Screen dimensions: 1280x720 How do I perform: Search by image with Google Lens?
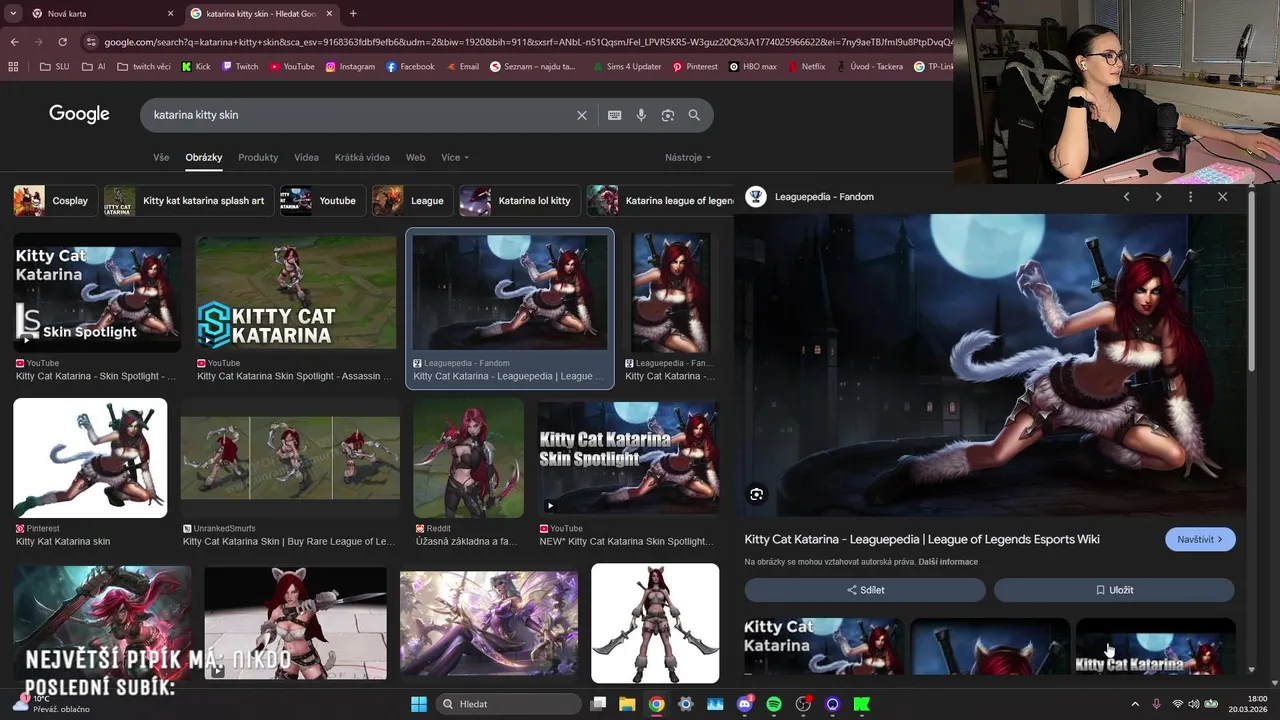668,115
